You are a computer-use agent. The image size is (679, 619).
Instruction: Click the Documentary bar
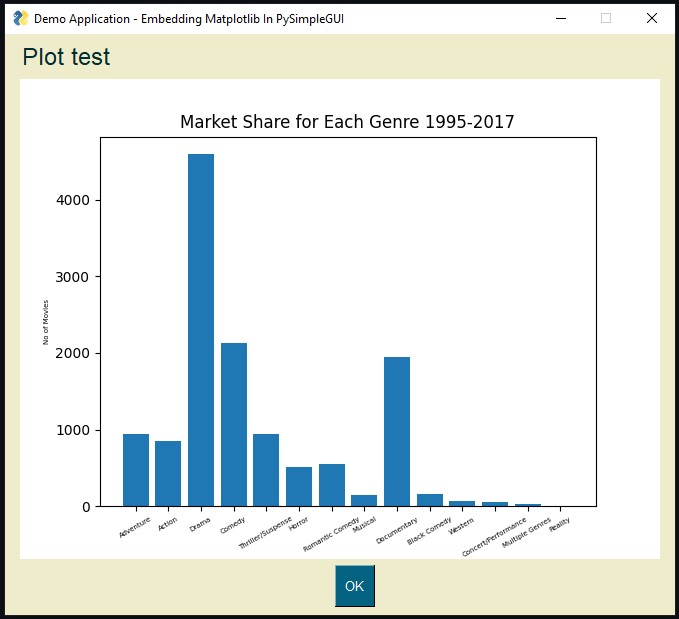[x=397, y=432]
